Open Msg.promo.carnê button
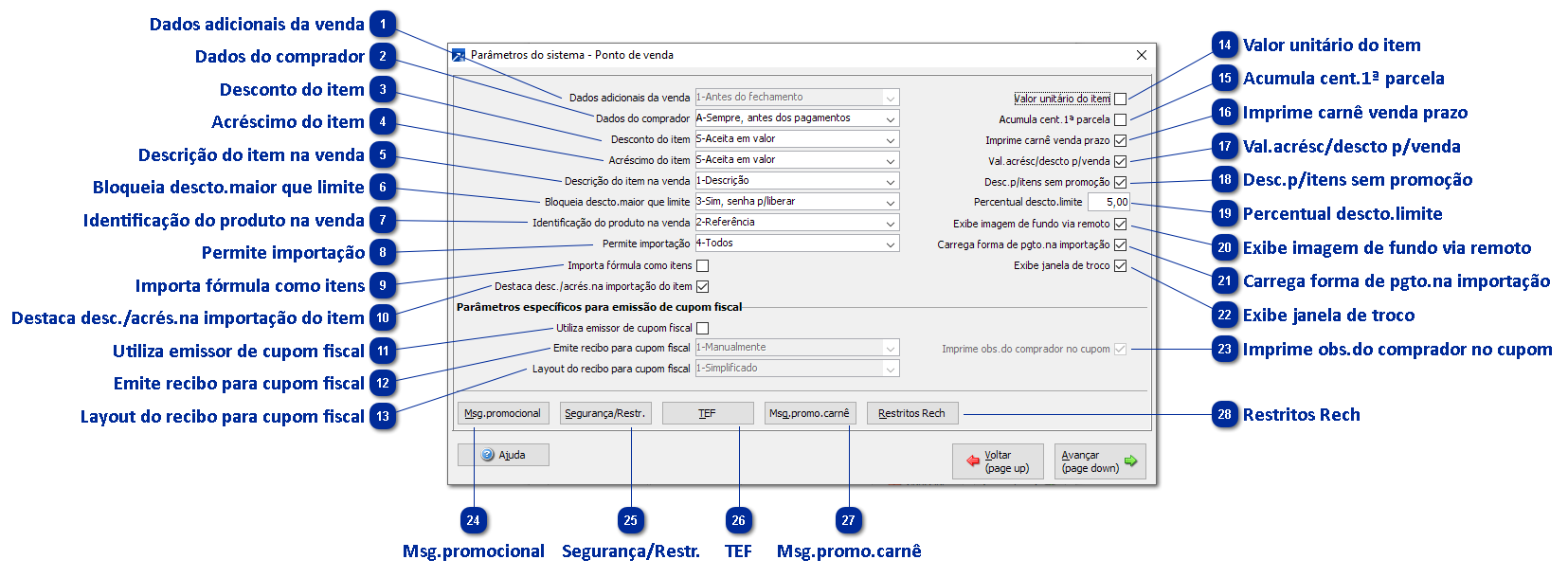The width and height of the screenshot is (1568, 578). (810, 413)
